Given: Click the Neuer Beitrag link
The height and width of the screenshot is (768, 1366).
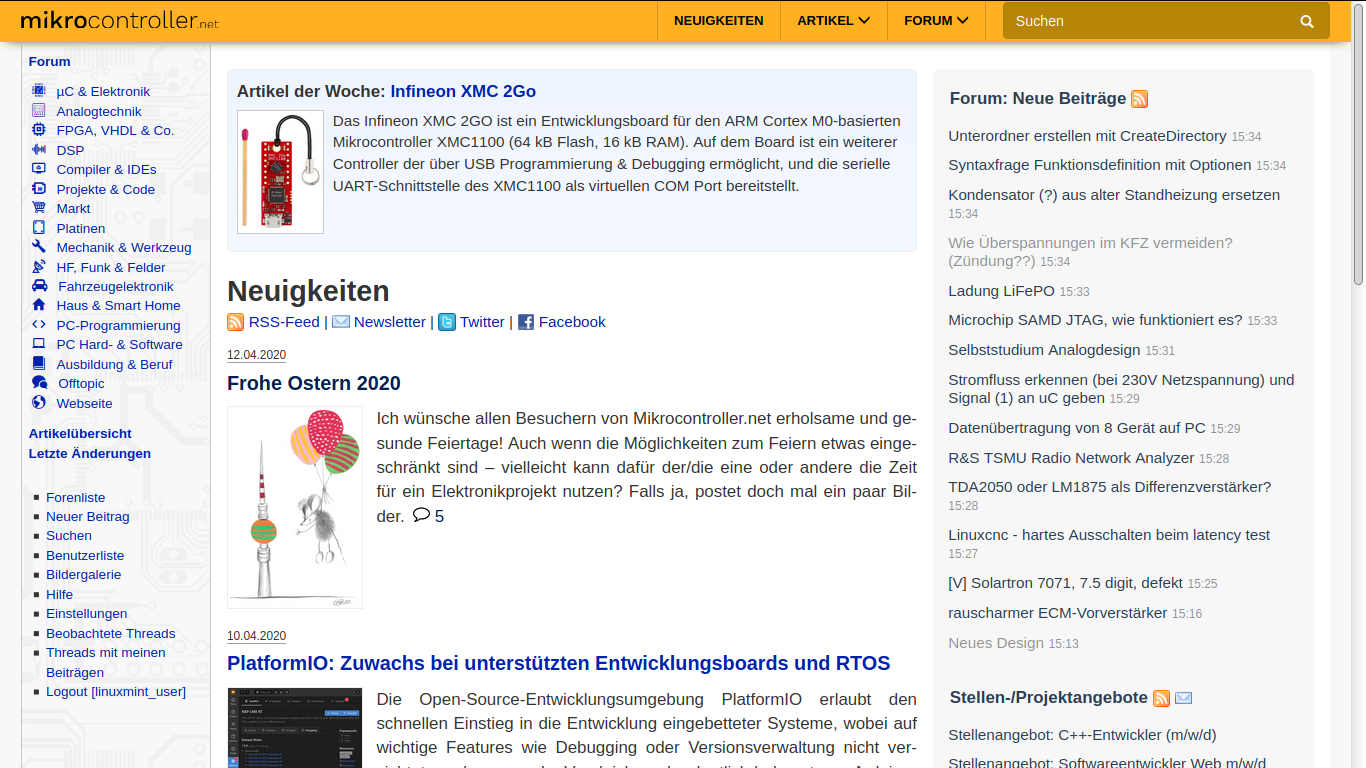Looking at the screenshot, I should tap(88, 516).
